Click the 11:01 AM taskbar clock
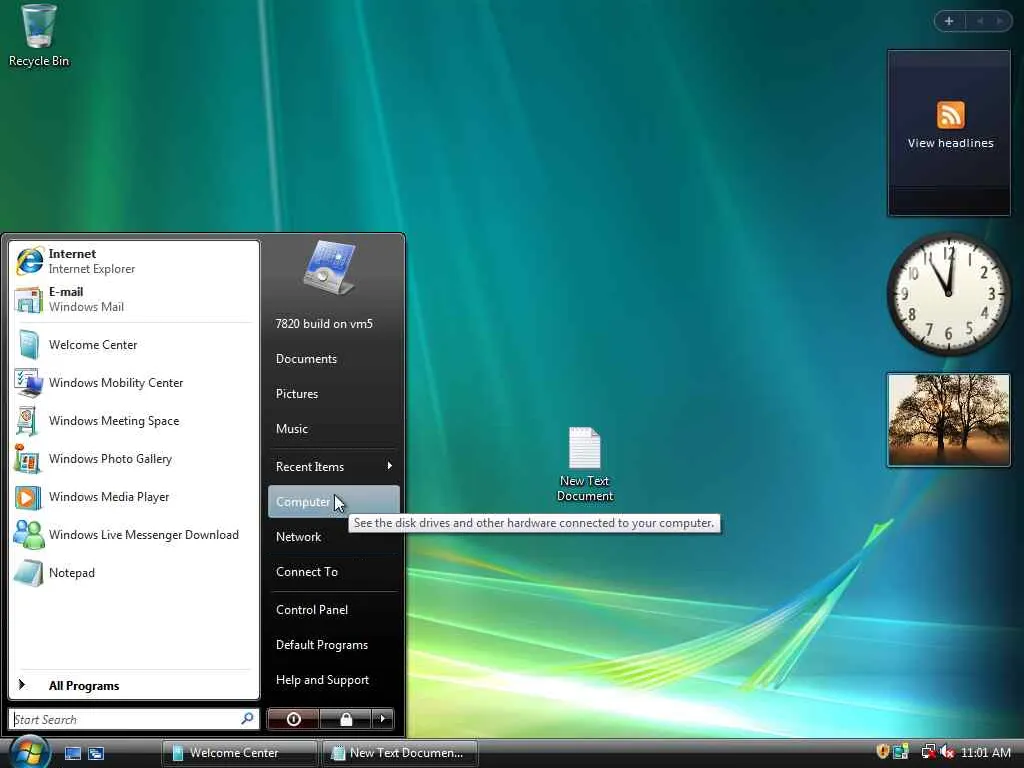The image size is (1024, 768). point(985,752)
